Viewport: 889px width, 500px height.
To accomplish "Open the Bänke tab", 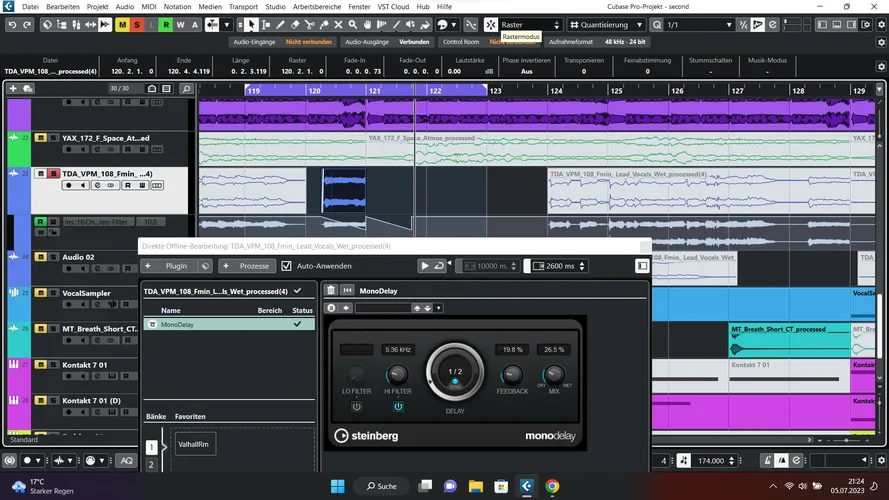I will click(156, 416).
